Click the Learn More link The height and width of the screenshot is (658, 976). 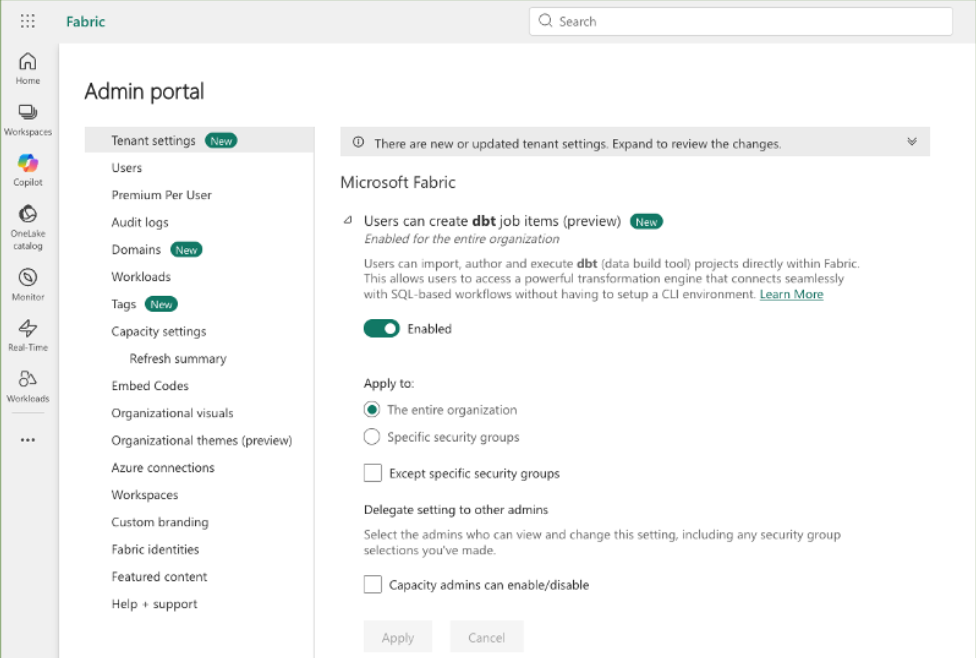click(x=791, y=294)
